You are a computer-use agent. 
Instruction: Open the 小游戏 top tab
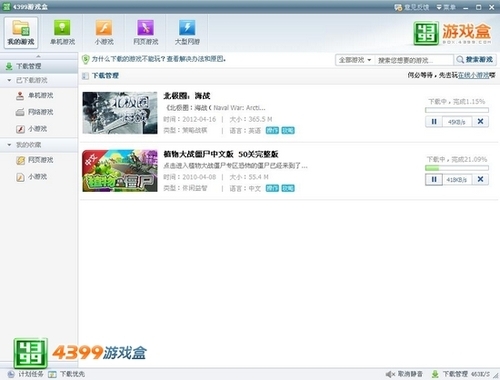[x=104, y=32]
